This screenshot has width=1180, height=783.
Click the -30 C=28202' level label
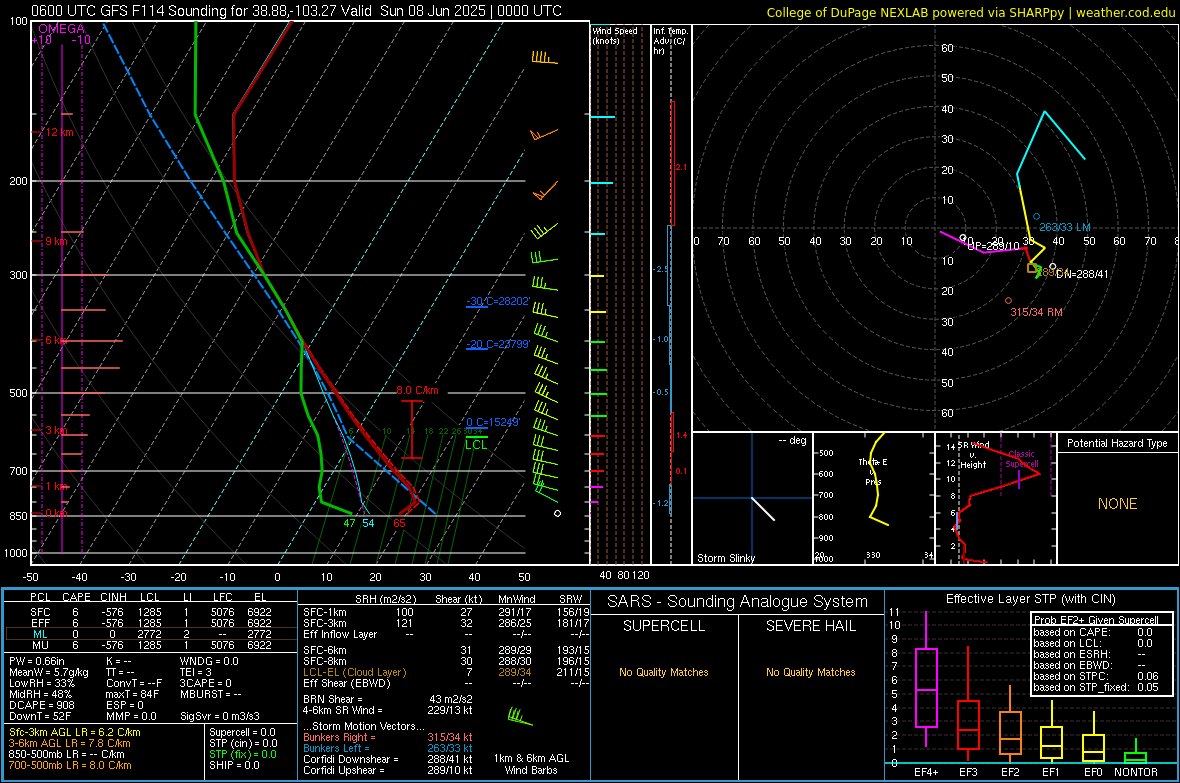coord(498,301)
